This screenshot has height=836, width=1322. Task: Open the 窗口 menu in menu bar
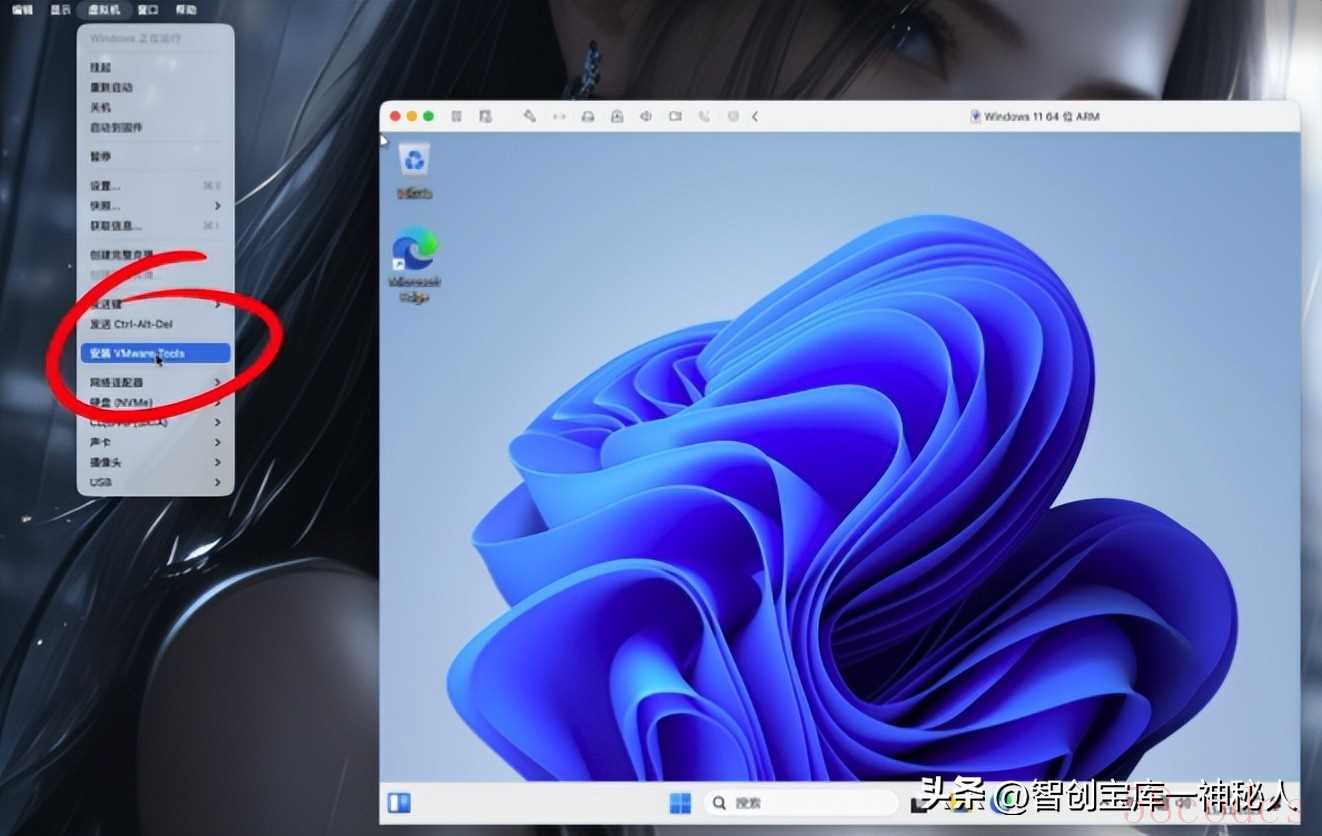tap(148, 10)
